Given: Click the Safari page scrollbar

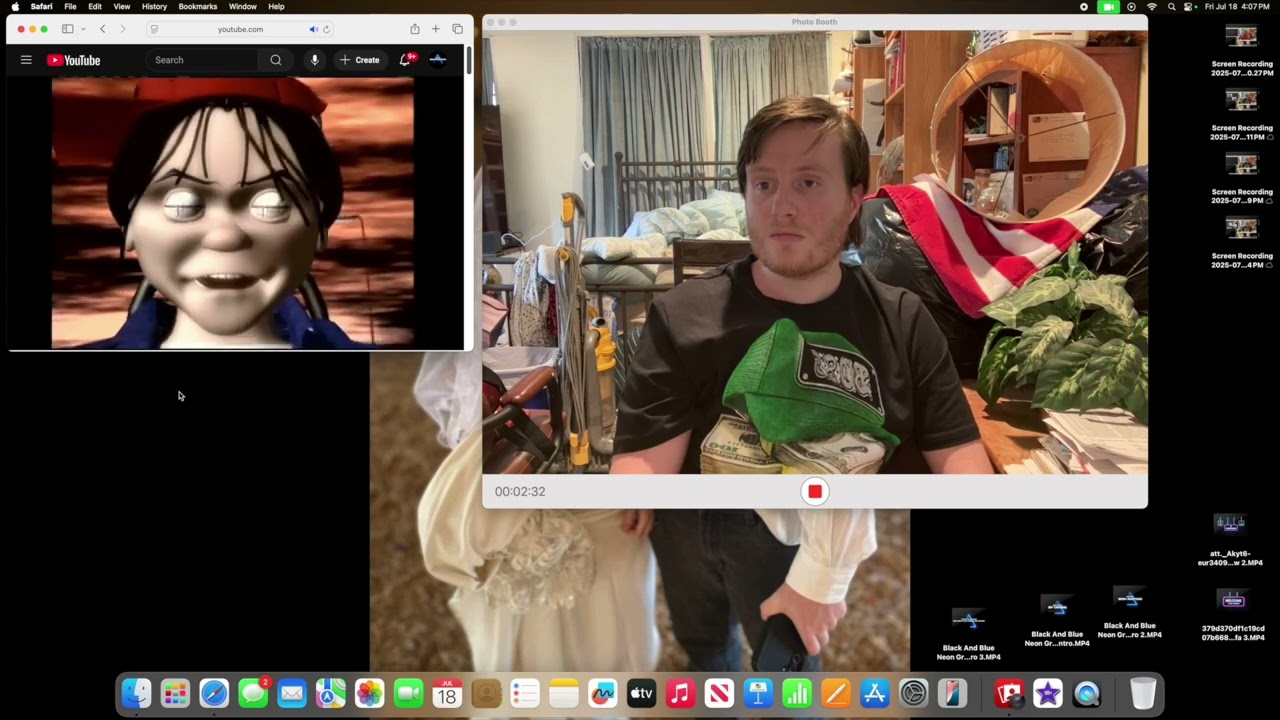Looking at the screenshot, I should [x=468, y=60].
